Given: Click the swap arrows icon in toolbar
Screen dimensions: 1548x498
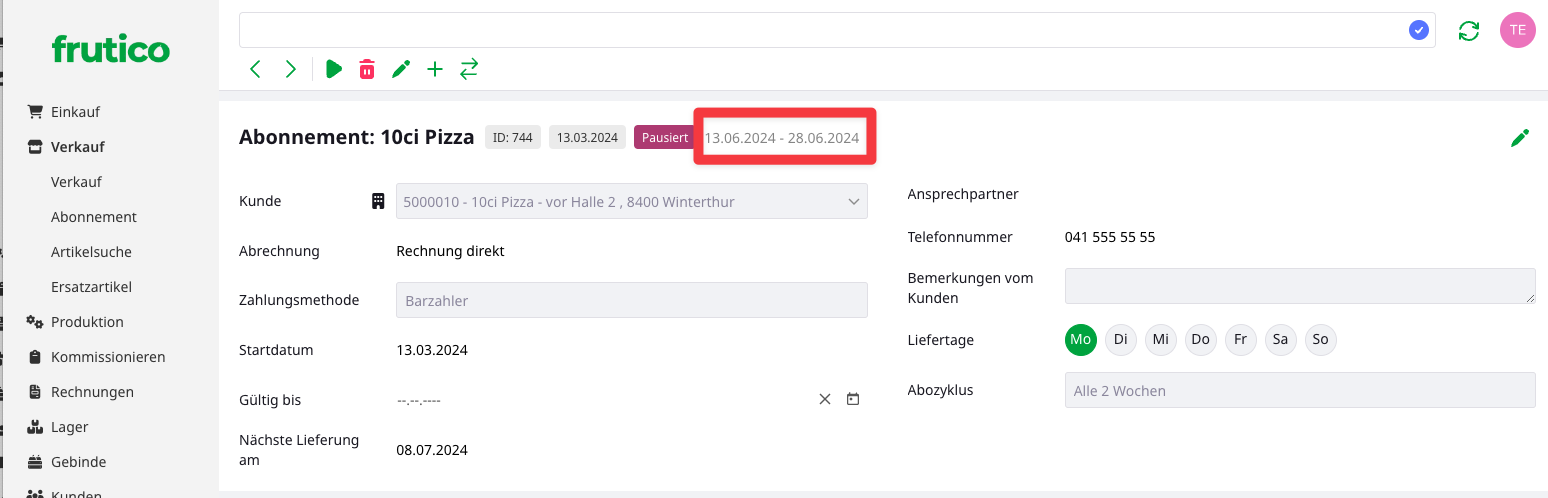Looking at the screenshot, I should [469, 69].
